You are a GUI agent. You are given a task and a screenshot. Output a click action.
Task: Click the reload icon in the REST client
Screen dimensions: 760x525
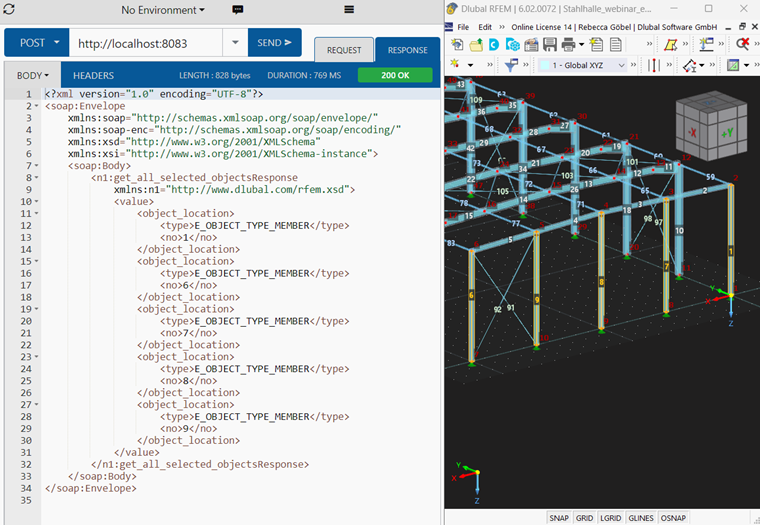pos(9,9)
